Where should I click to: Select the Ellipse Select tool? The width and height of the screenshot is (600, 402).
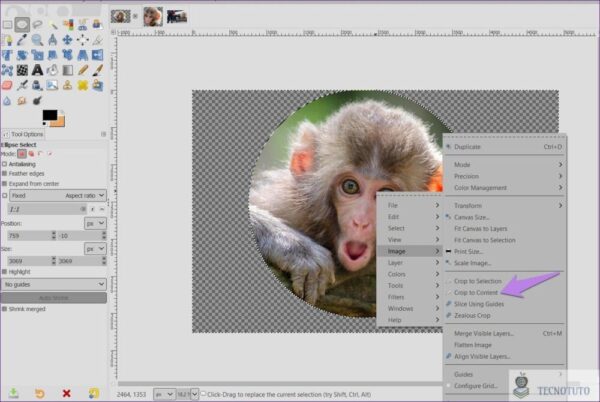[22, 25]
